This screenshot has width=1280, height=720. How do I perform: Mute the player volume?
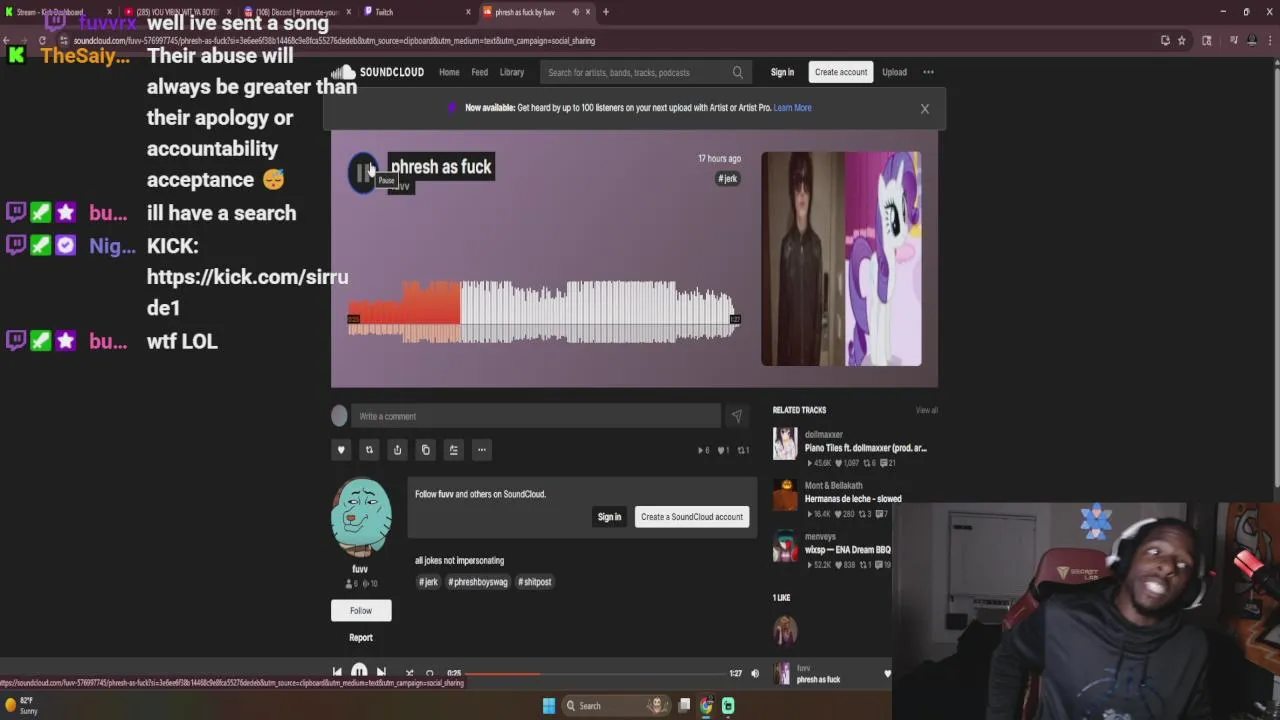point(755,673)
